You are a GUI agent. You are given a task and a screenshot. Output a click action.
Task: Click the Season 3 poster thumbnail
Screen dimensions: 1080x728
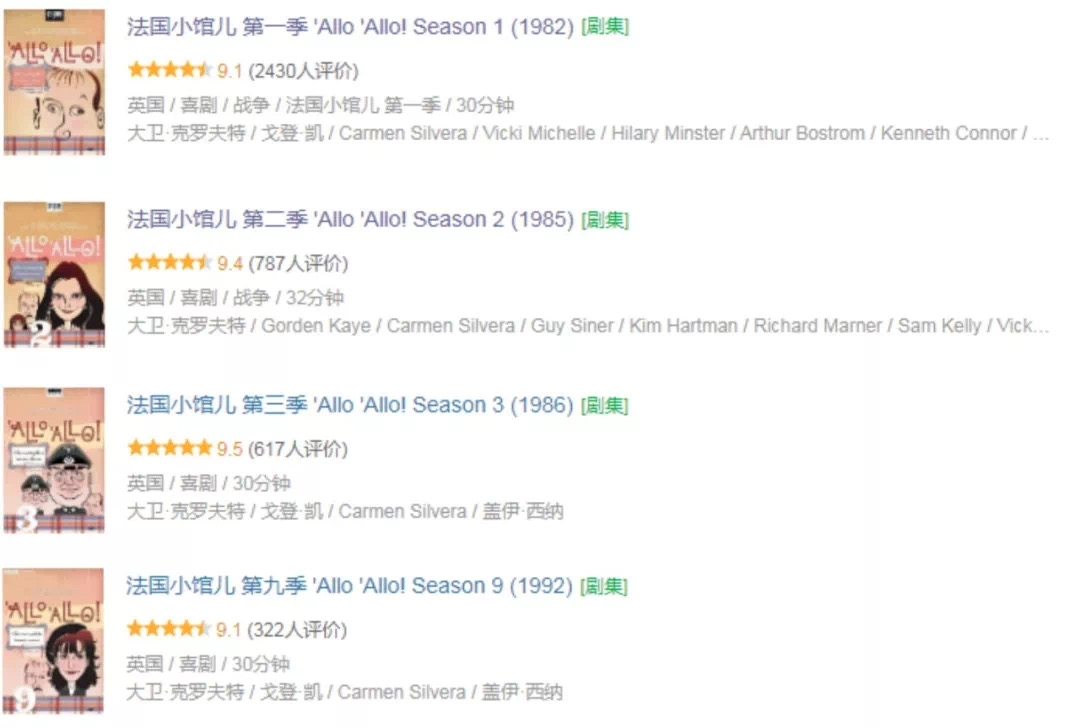click(x=54, y=460)
